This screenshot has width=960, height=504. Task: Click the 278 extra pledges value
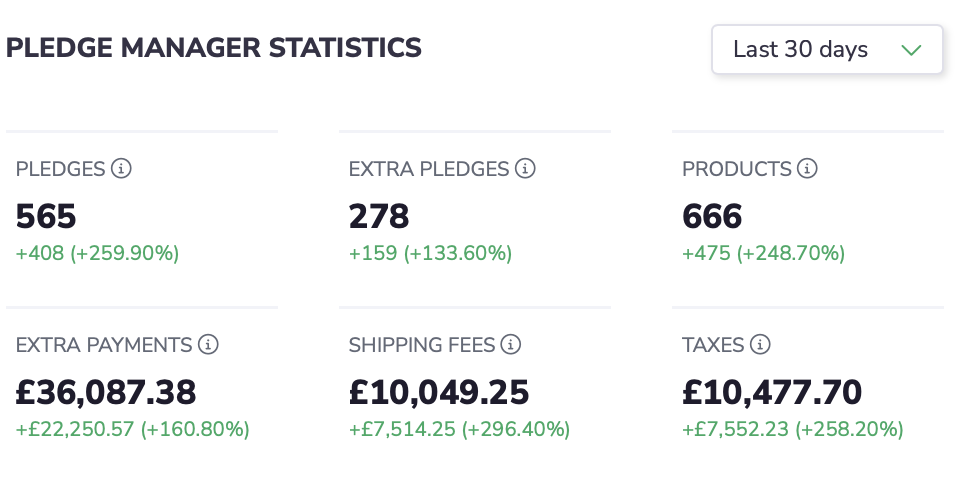(x=379, y=216)
